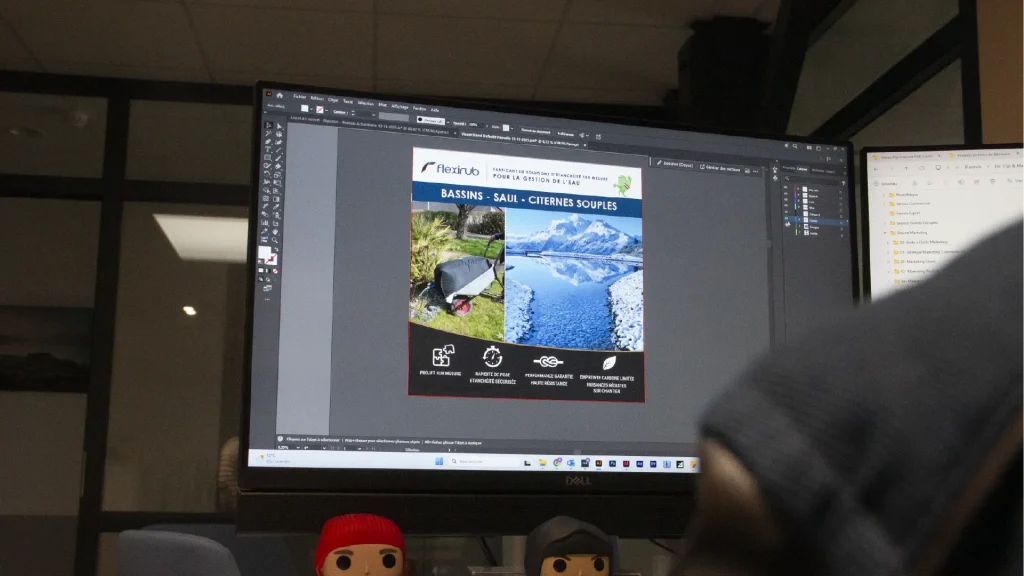Click the search icon in Illustrator's top bar
The width and height of the screenshot is (1024, 576).
pos(795,146)
